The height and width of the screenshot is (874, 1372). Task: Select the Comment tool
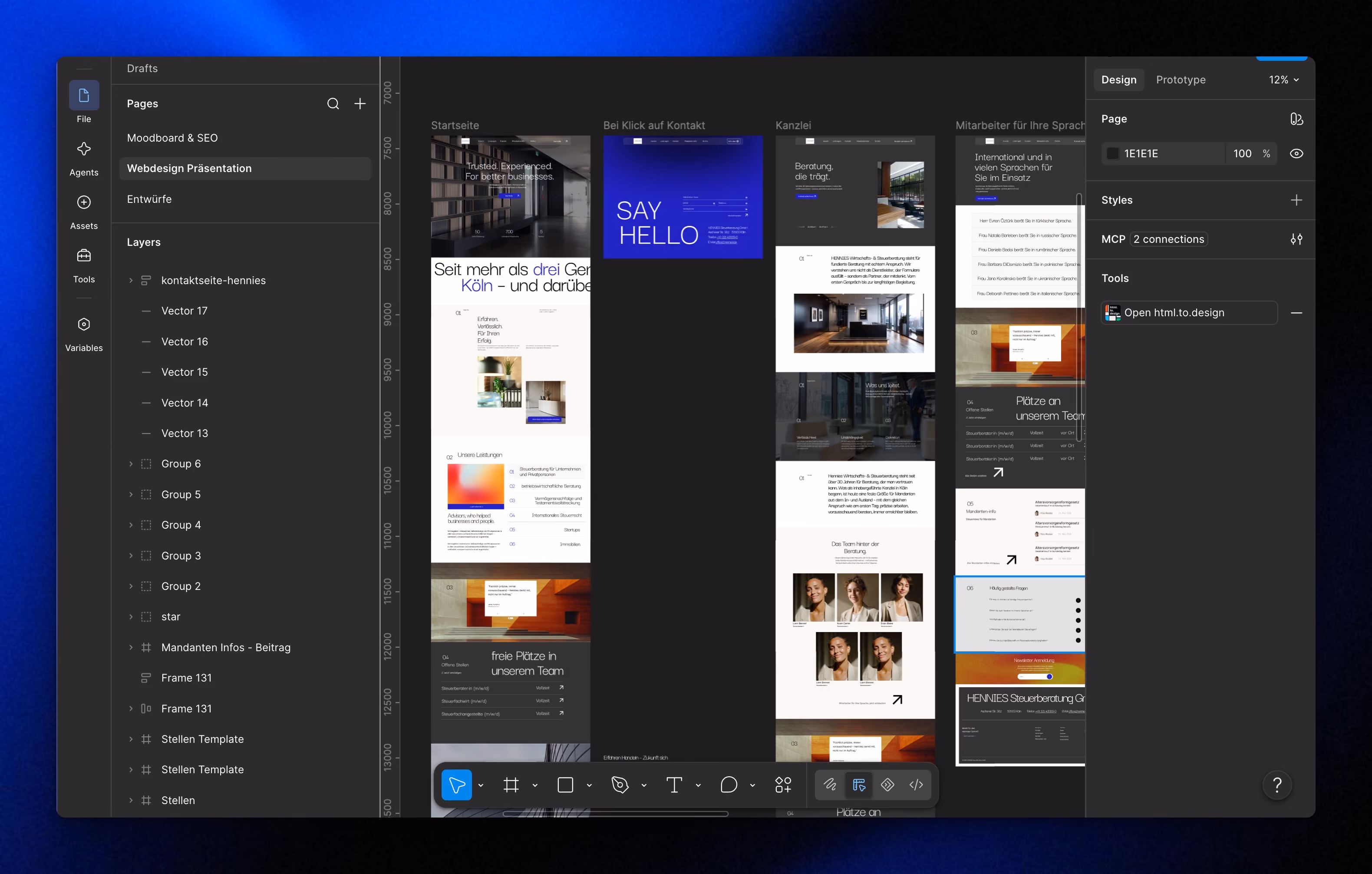tap(729, 785)
